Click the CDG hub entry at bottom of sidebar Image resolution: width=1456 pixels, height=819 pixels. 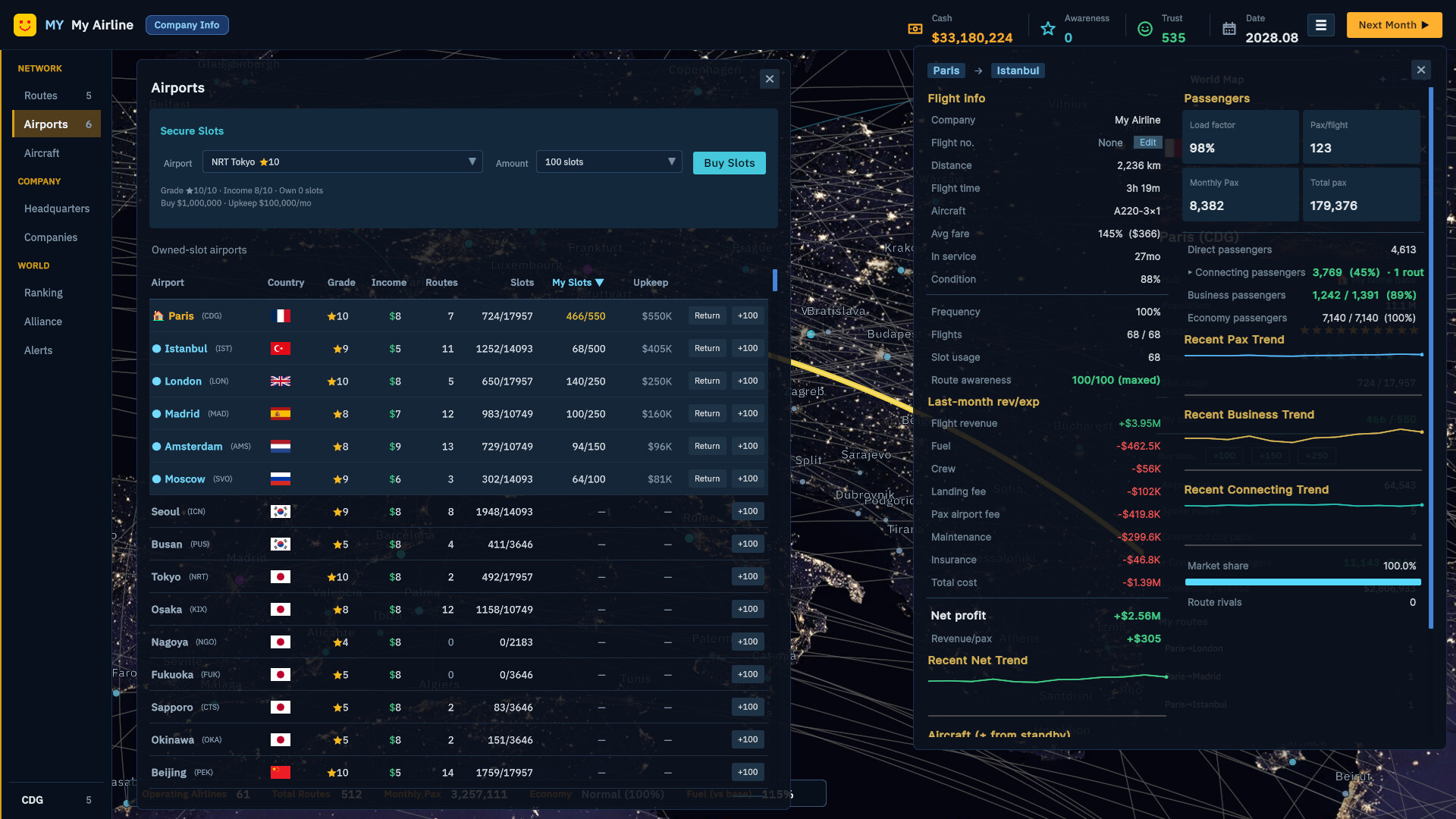pyautogui.click(x=57, y=800)
